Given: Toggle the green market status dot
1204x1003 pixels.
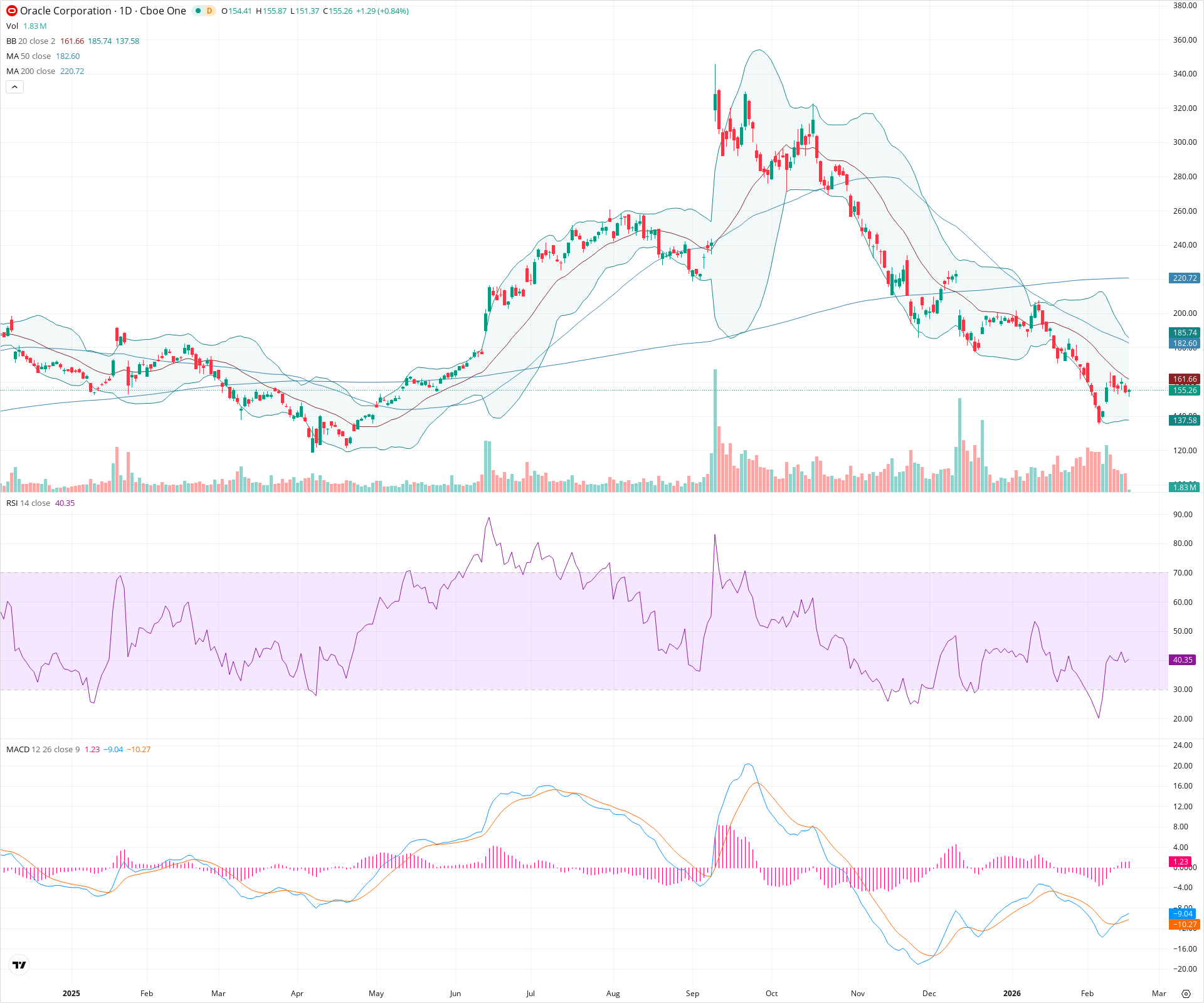Looking at the screenshot, I should pos(198,11).
